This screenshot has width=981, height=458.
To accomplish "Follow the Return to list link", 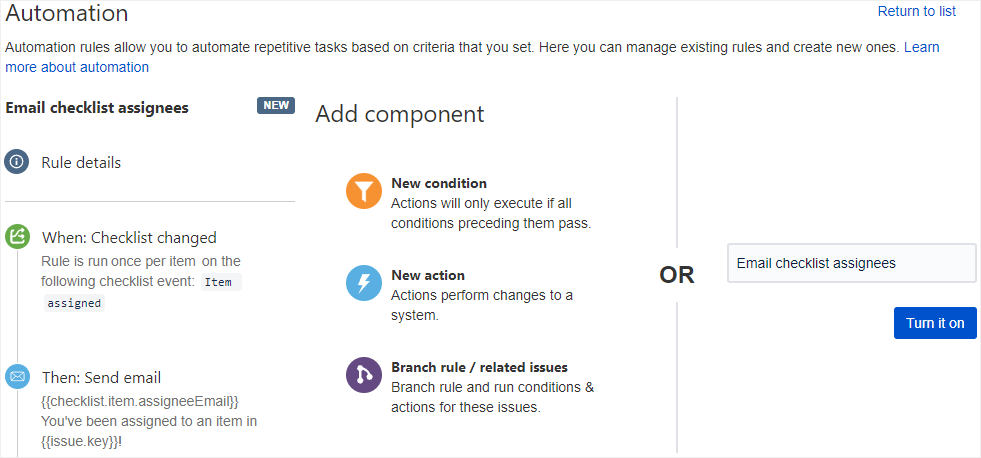I will click(916, 11).
